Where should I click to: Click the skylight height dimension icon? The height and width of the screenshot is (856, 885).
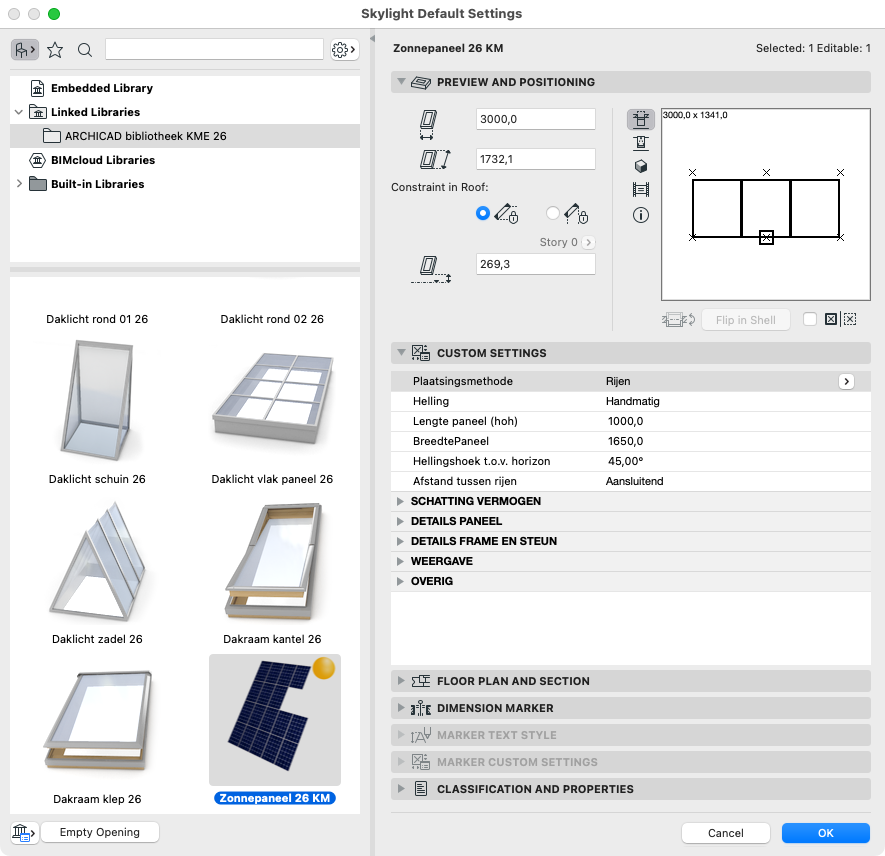tap(435, 159)
